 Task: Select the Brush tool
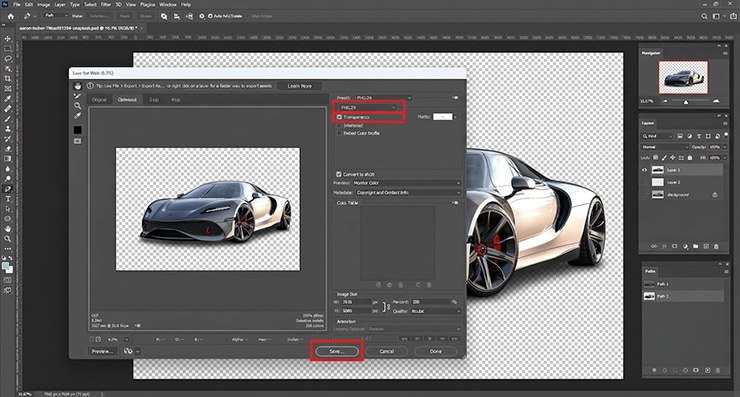click(8, 118)
